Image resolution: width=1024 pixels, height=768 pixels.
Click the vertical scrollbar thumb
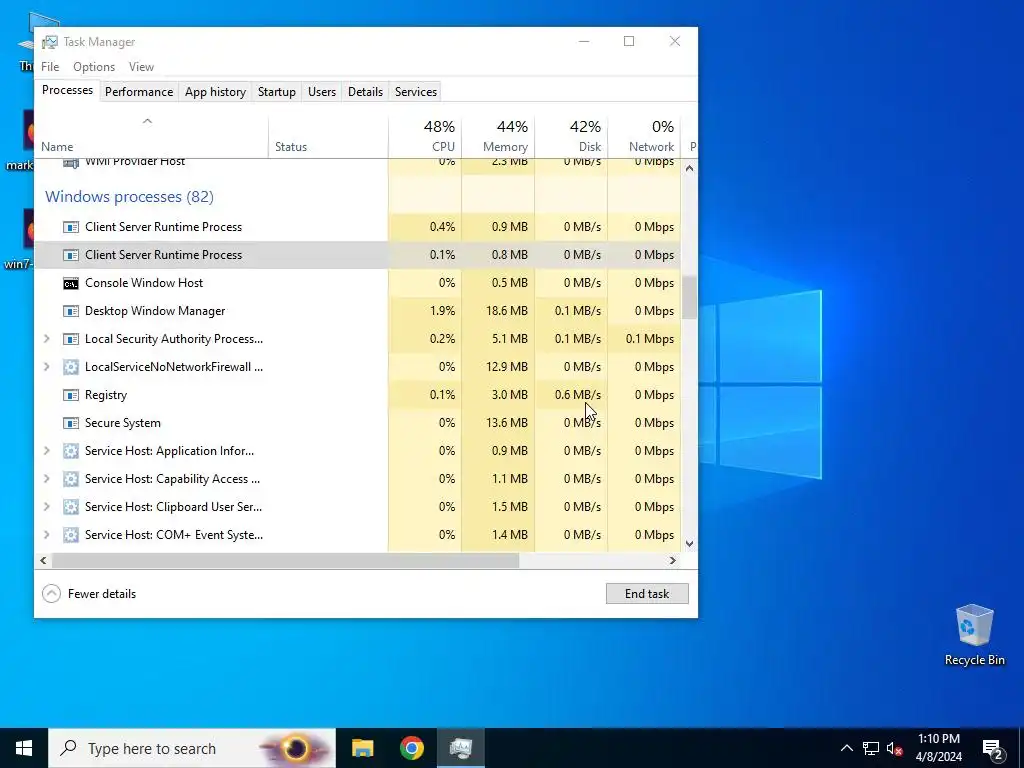click(x=690, y=297)
